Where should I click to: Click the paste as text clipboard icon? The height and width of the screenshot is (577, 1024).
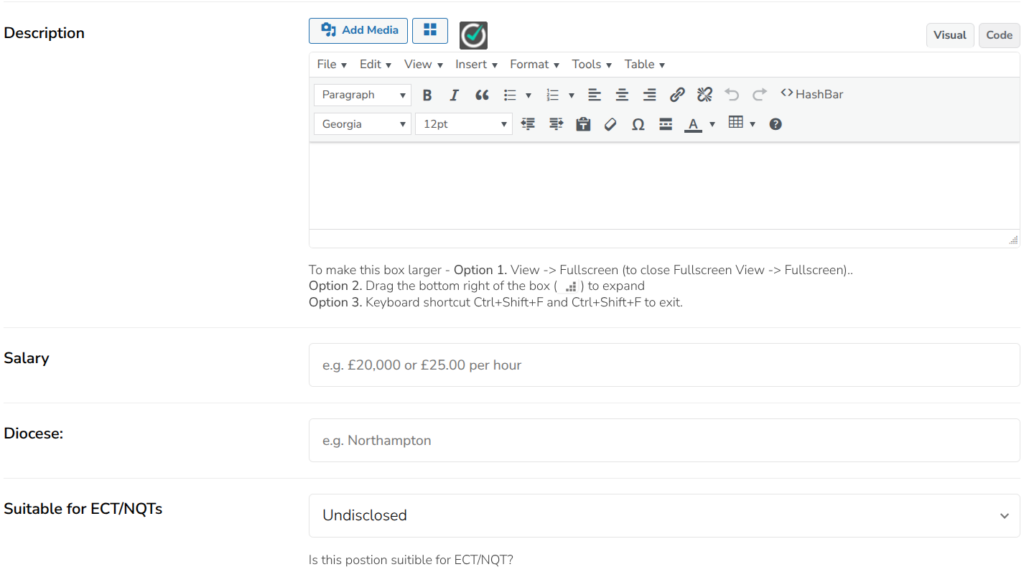pos(583,125)
